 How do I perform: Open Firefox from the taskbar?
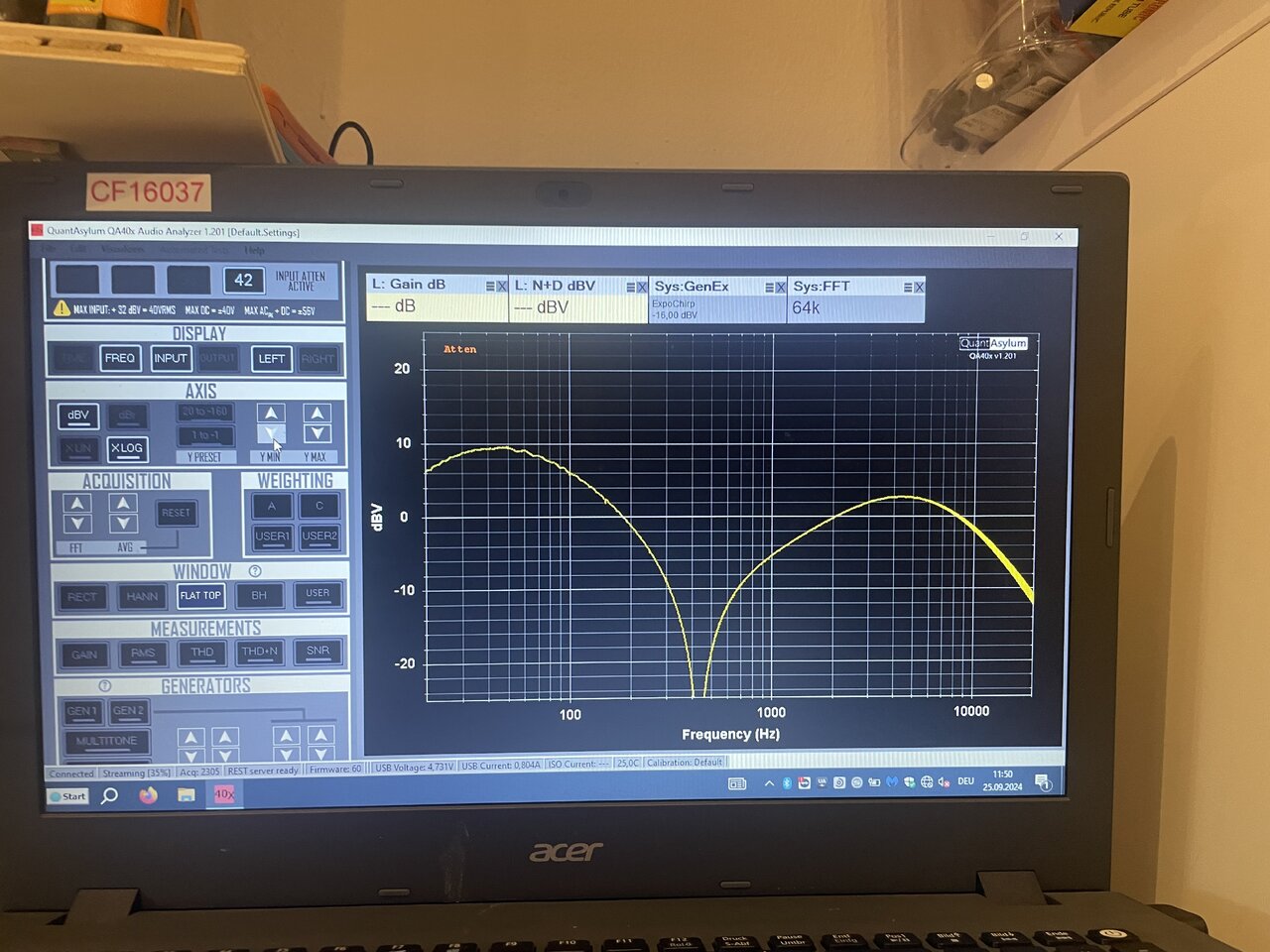pyautogui.click(x=148, y=795)
